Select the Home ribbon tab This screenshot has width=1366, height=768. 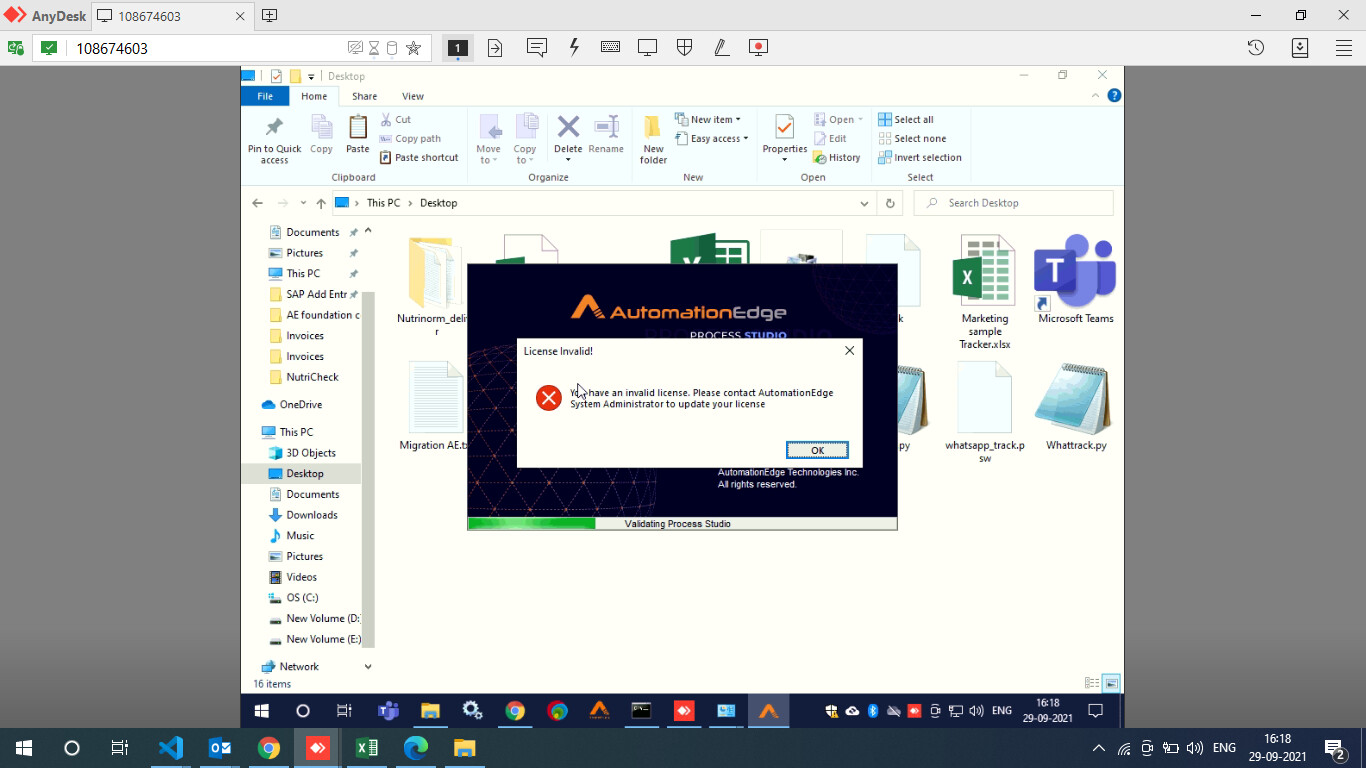314,96
